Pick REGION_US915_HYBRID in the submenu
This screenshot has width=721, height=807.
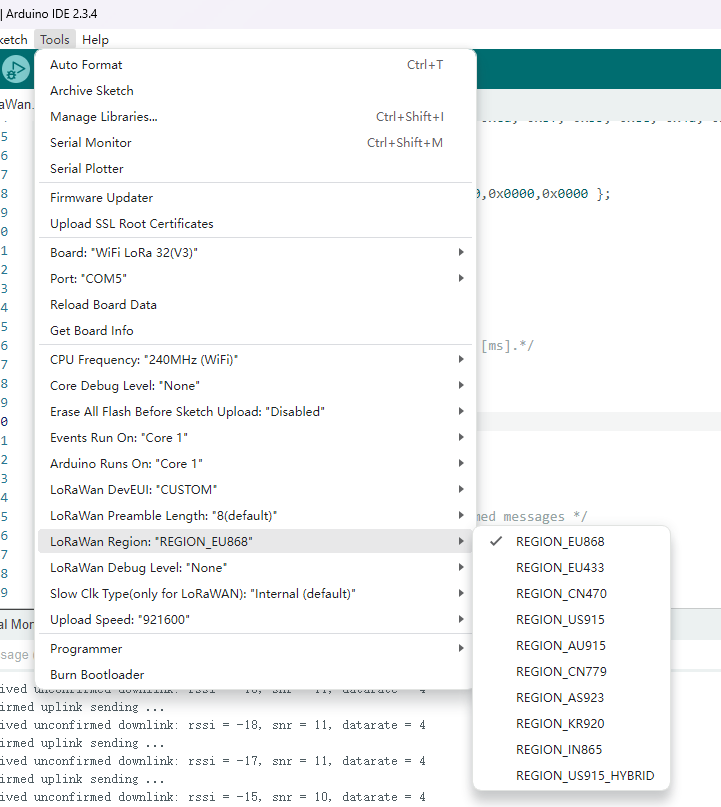[x=584, y=776]
